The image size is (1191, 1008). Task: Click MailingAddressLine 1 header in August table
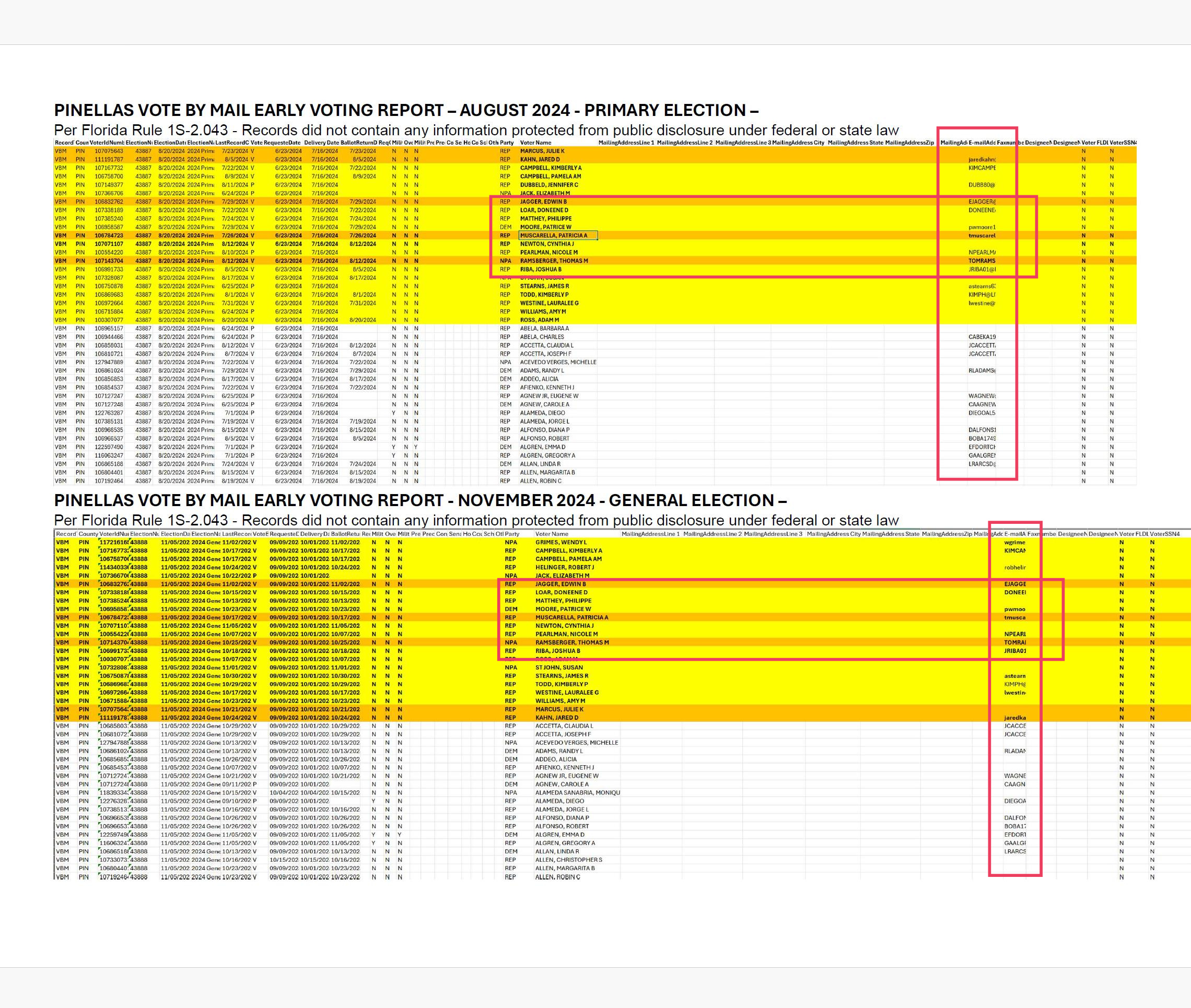(626, 143)
